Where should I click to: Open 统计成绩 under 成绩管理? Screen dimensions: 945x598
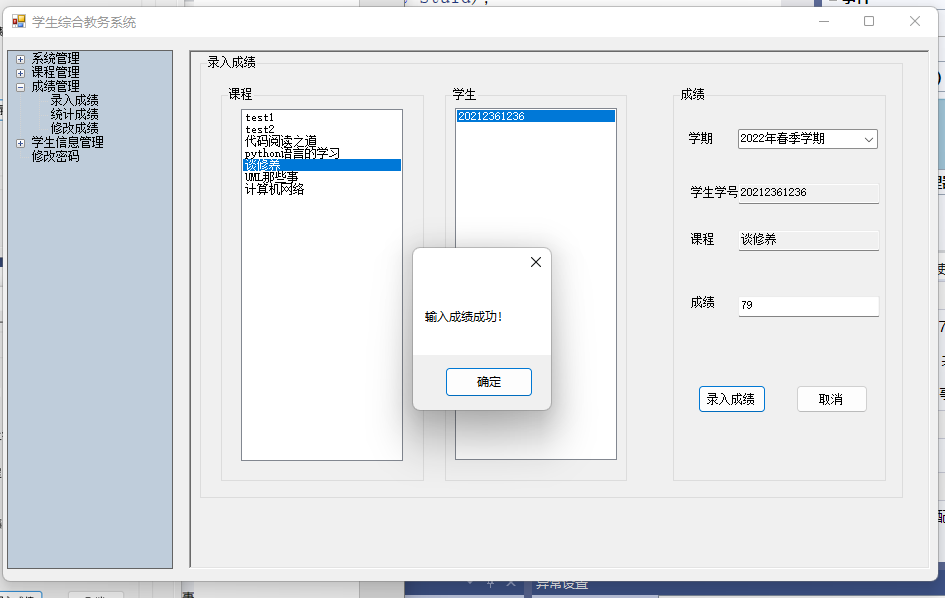[75, 114]
